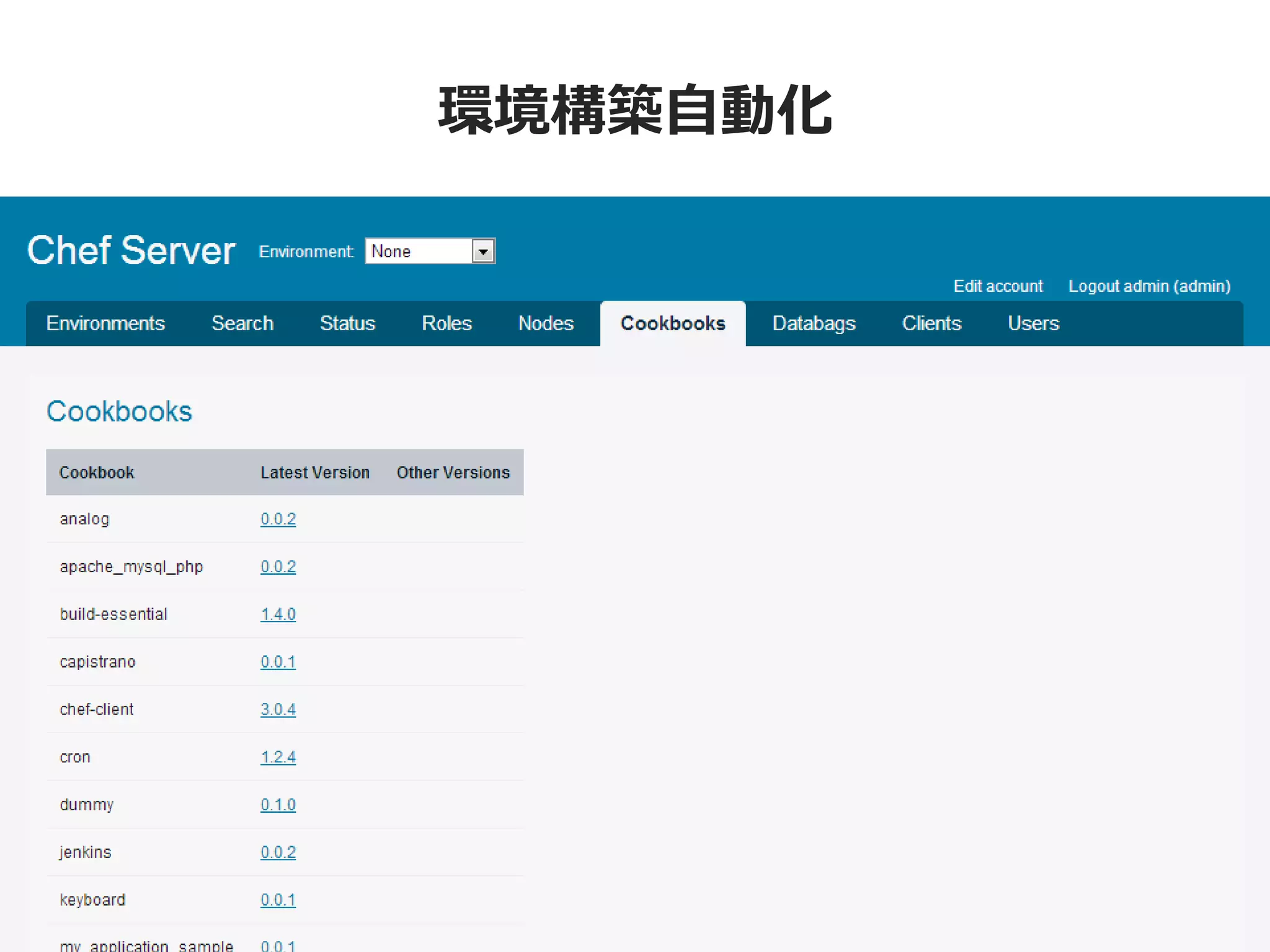Open the Environments tab
The image size is (1270, 952).
click(x=105, y=324)
